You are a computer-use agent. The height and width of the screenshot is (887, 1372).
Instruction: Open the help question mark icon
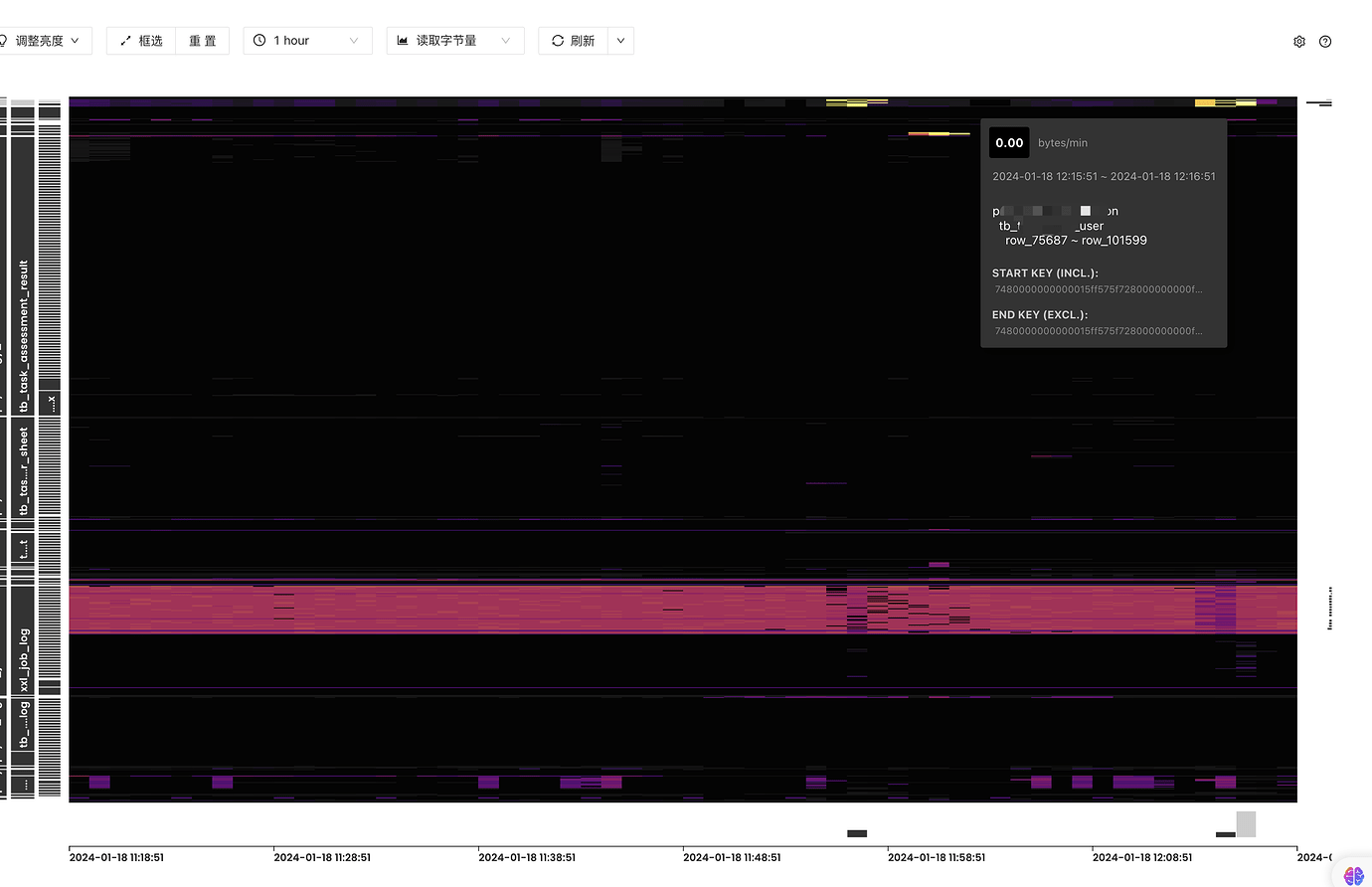(x=1324, y=42)
